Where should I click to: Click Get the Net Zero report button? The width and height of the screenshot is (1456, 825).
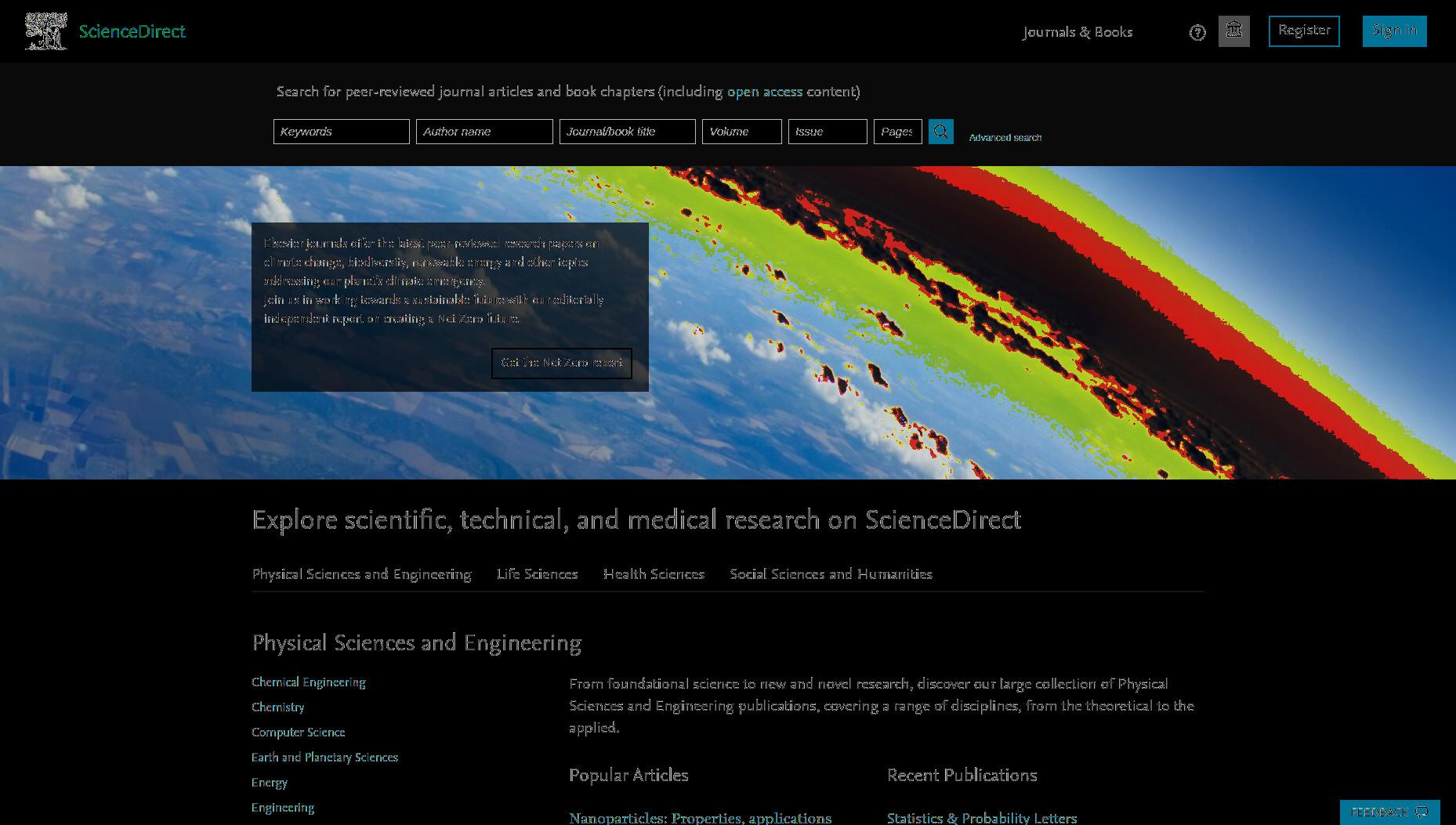[x=562, y=363]
